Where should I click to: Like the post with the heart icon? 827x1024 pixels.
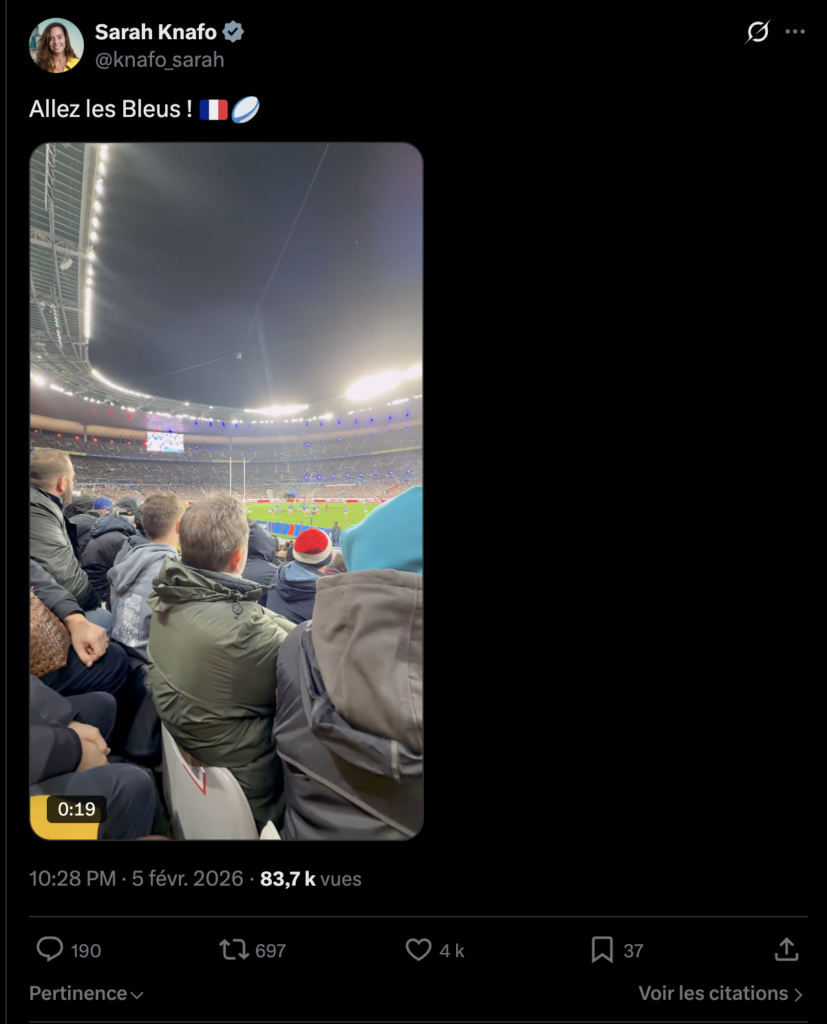pyautogui.click(x=418, y=950)
